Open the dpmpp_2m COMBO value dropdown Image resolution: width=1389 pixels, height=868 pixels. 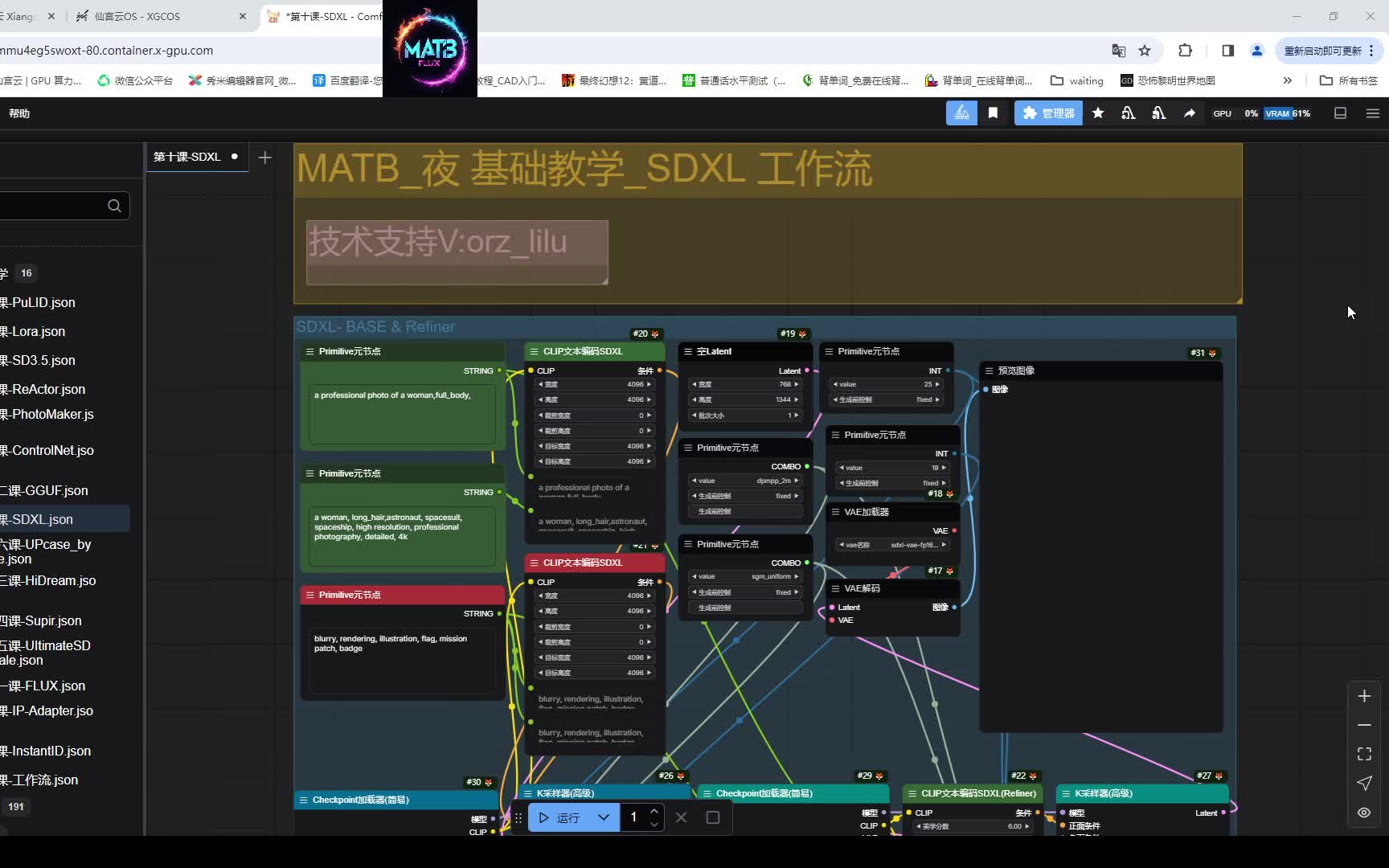click(746, 481)
